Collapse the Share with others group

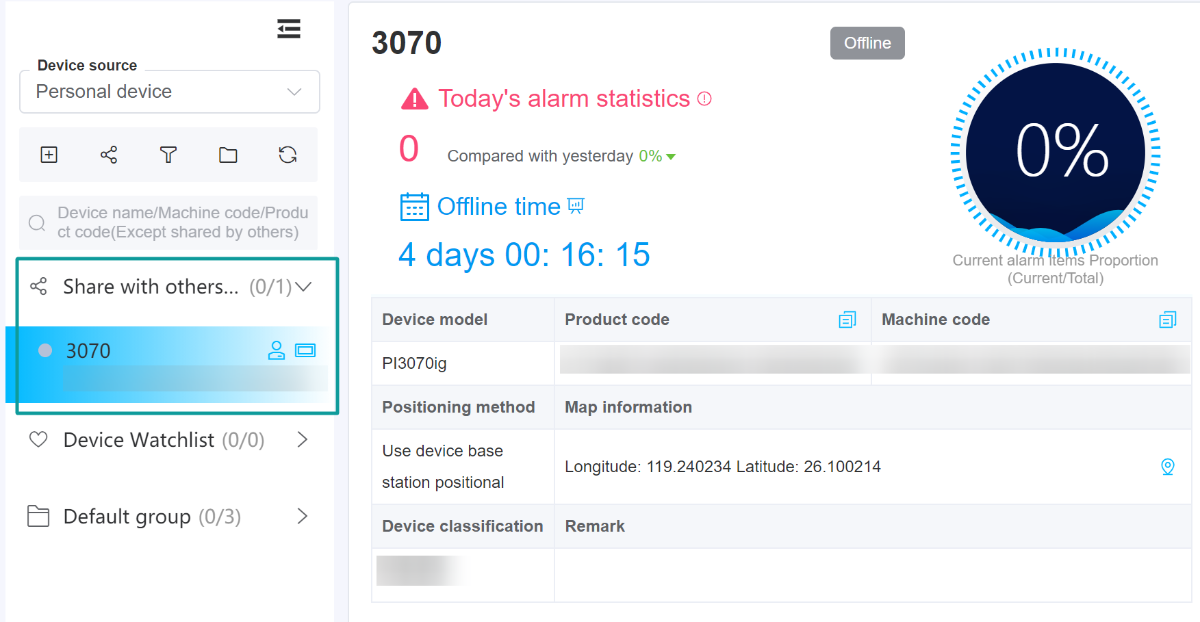(x=304, y=287)
